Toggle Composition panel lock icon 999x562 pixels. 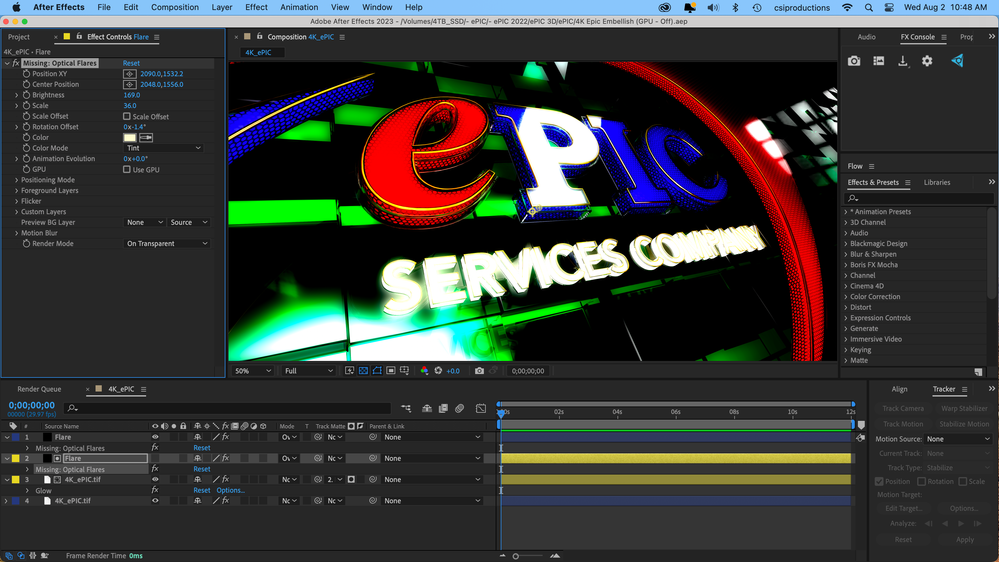pyautogui.click(x=259, y=37)
